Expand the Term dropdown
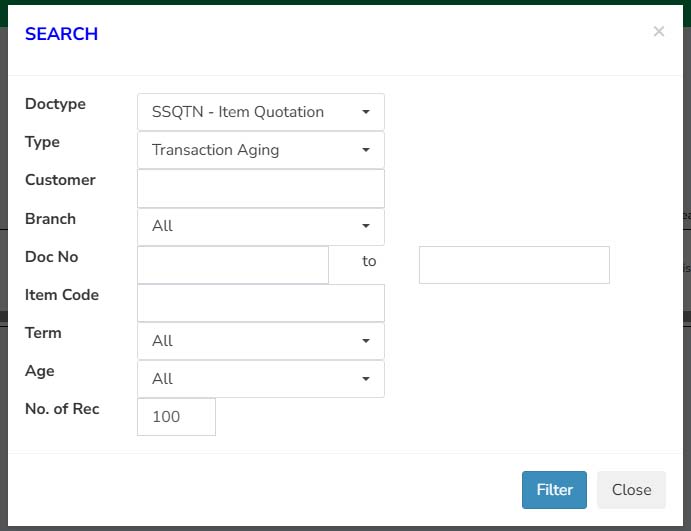The width and height of the screenshot is (691, 531). (261, 341)
